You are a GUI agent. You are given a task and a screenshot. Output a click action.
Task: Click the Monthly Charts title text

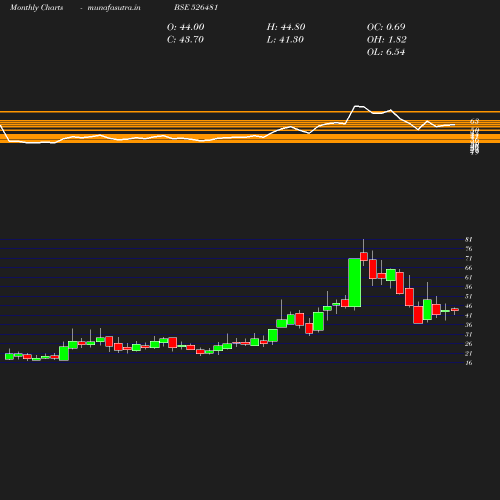tap(36, 7)
